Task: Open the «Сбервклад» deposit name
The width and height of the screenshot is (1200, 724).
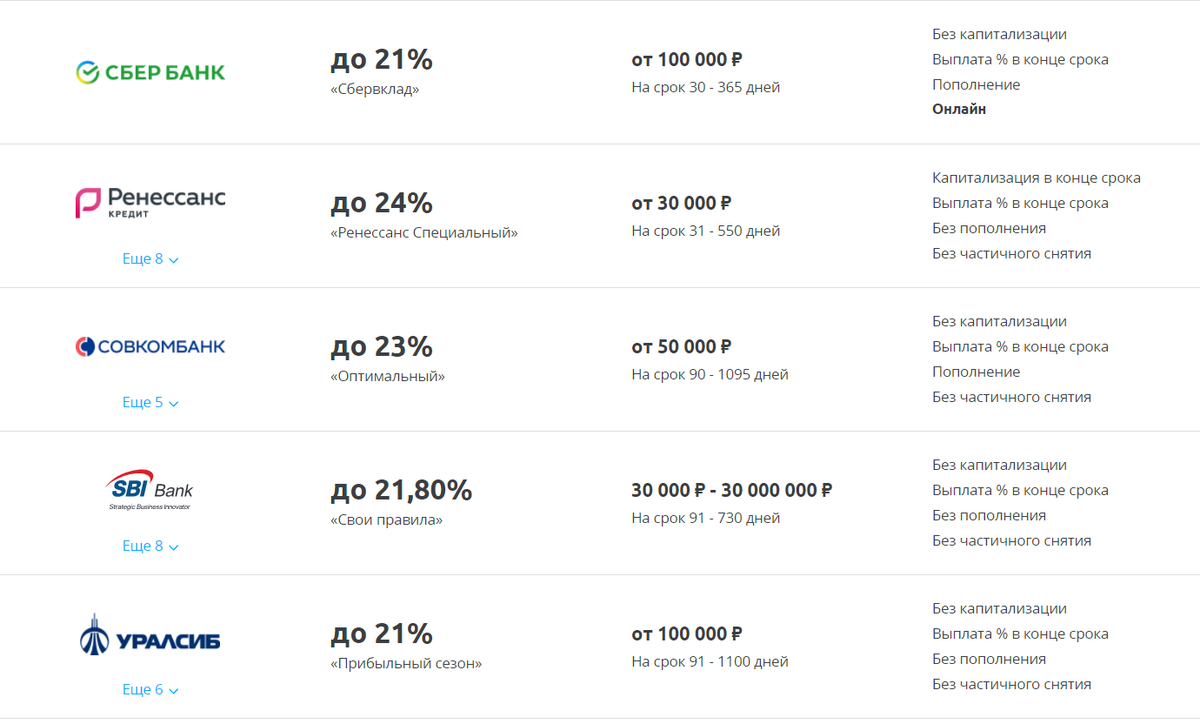Action: (x=375, y=89)
